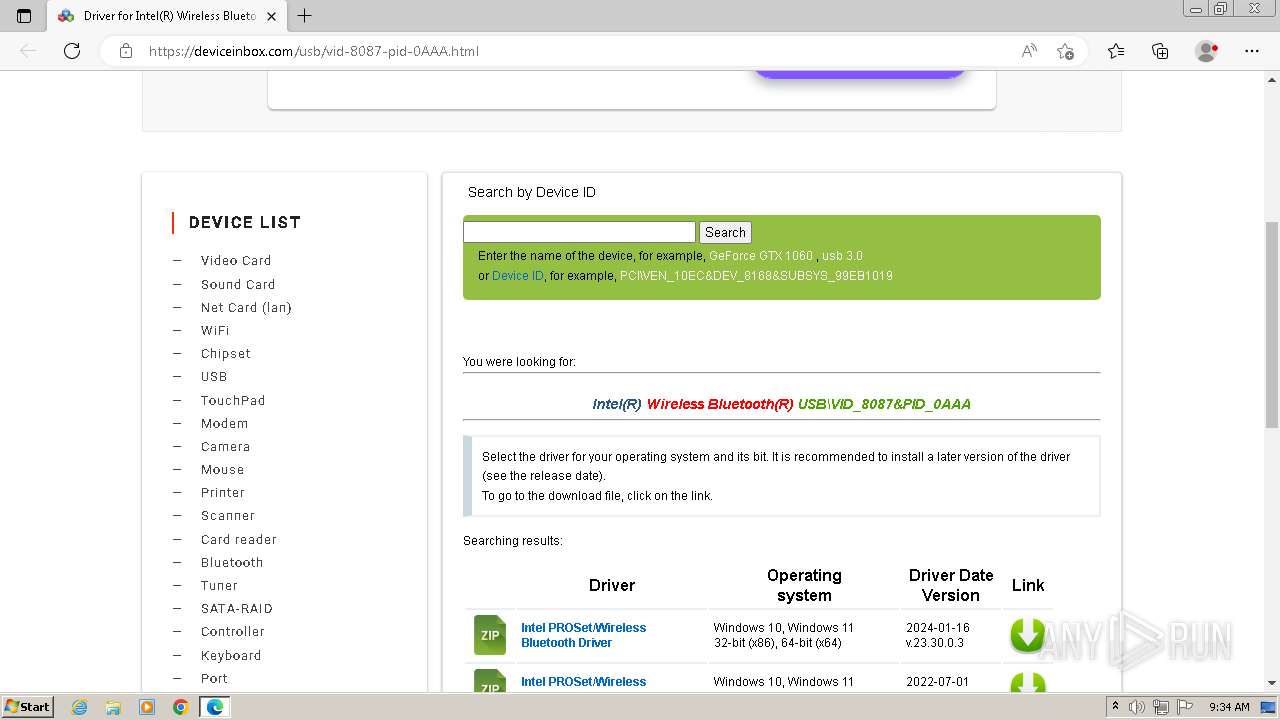Click the network tray icon
Screen dimensions: 1280x720
1160,707
